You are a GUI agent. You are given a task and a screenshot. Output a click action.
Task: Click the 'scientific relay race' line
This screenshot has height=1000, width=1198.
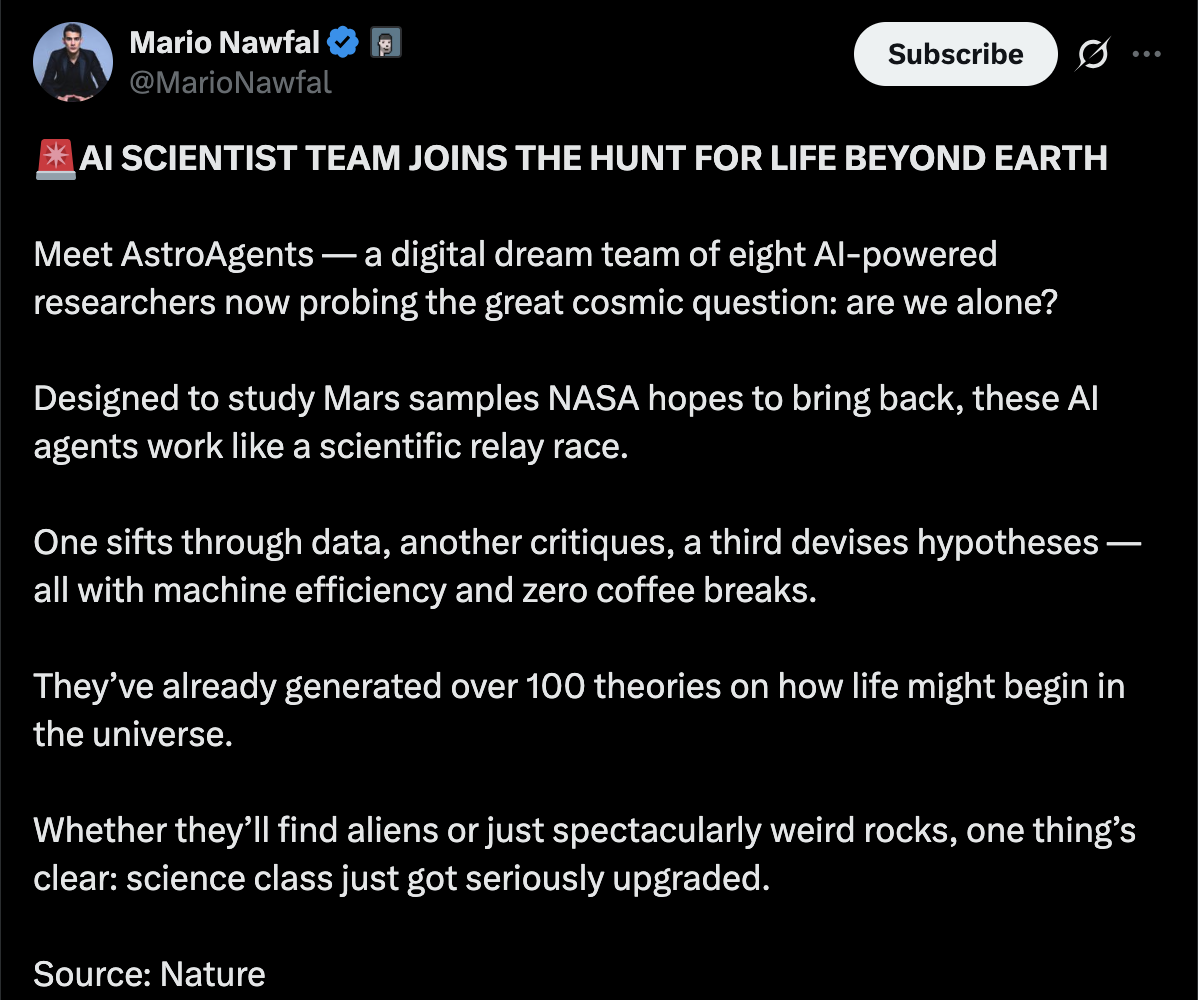[474, 446]
